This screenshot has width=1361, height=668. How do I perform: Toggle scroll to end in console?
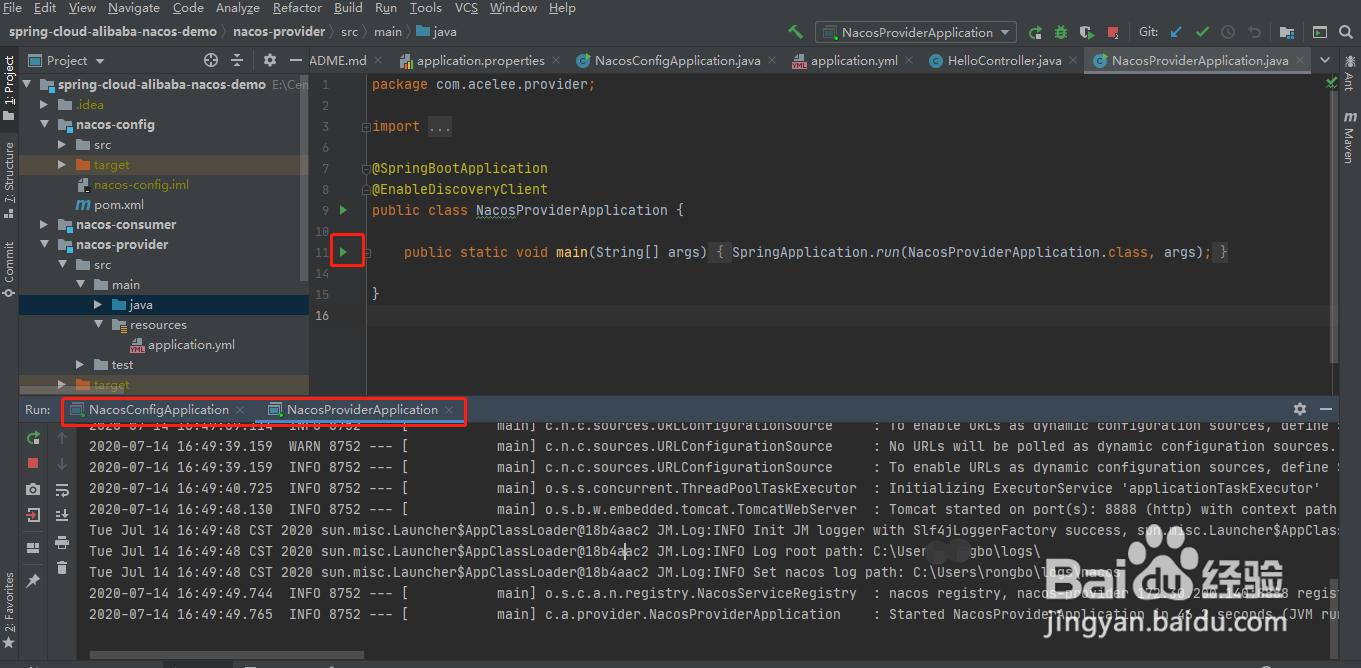(62, 516)
